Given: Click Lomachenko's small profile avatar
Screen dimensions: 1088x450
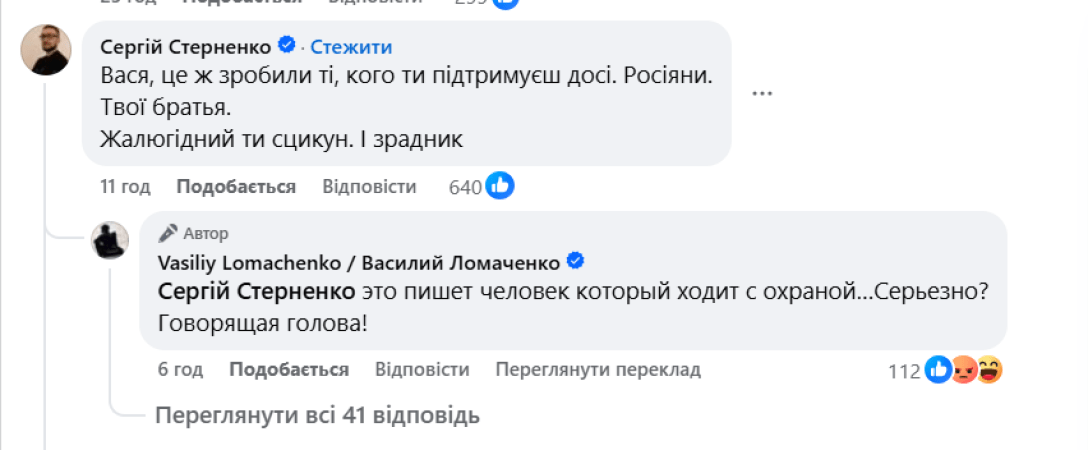Looking at the screenshot, I should 110,241.
